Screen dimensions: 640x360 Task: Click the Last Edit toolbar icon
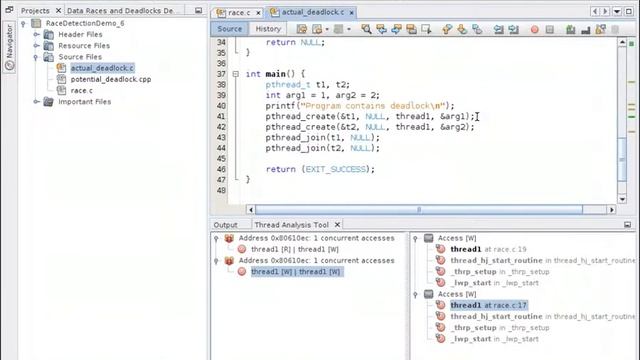[x=302, y=29]
